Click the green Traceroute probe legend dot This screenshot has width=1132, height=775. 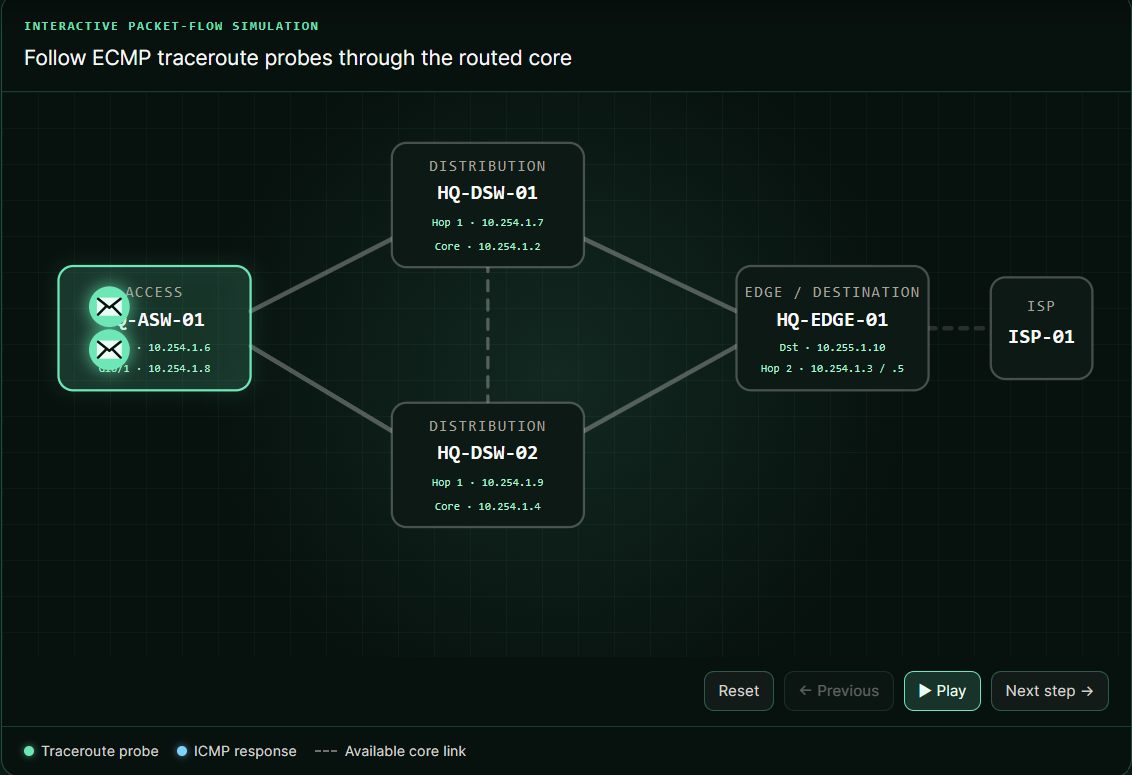point(29,751)
